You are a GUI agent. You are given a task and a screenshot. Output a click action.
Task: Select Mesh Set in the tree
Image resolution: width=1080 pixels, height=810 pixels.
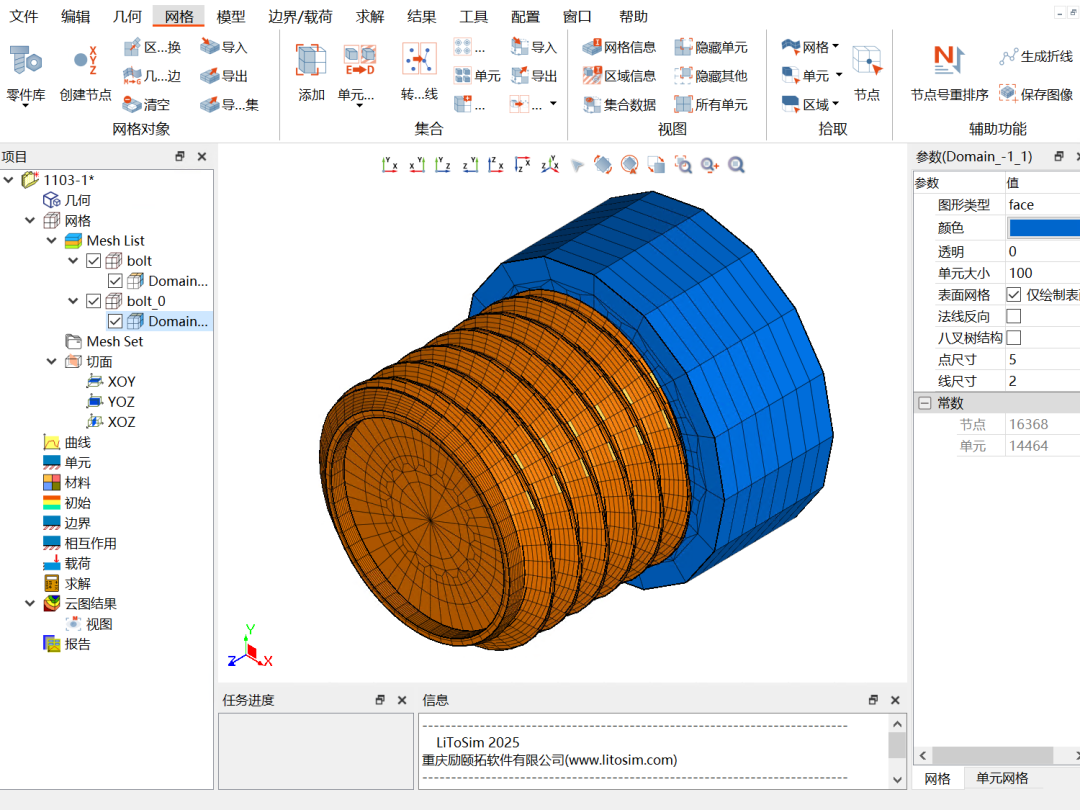(104, 342)
